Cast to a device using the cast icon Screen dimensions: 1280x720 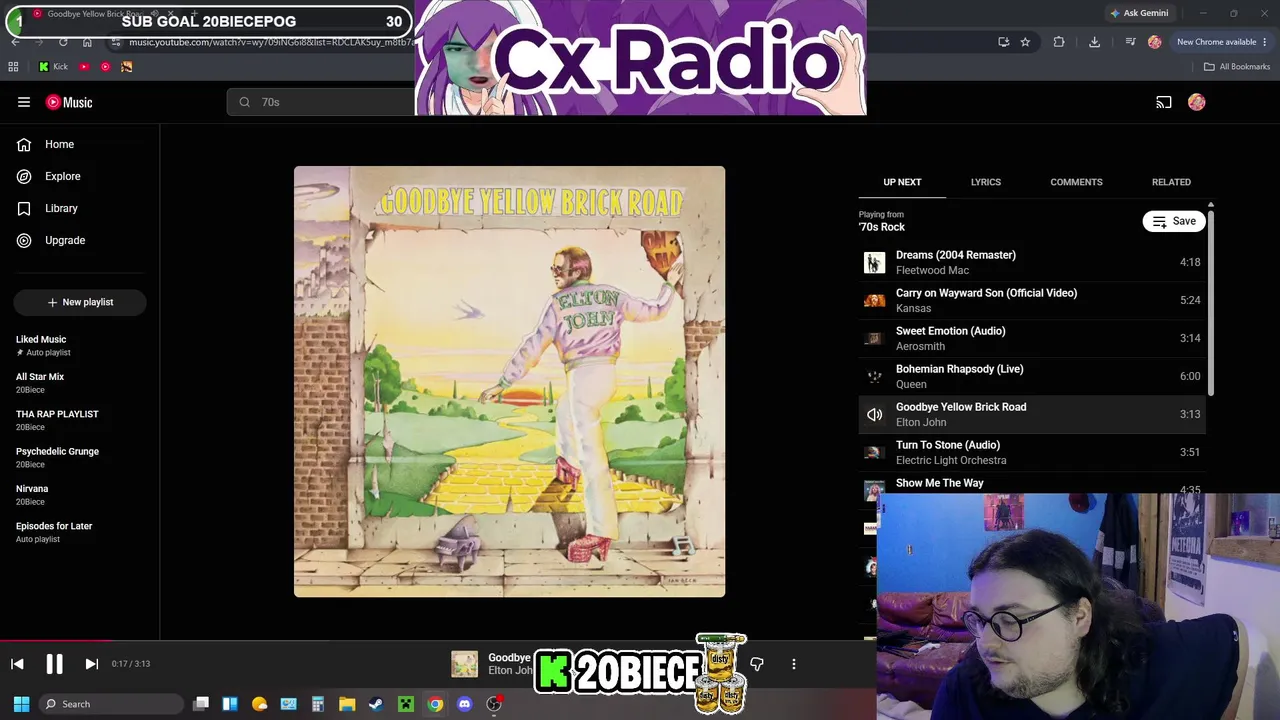coord(1164,102)
